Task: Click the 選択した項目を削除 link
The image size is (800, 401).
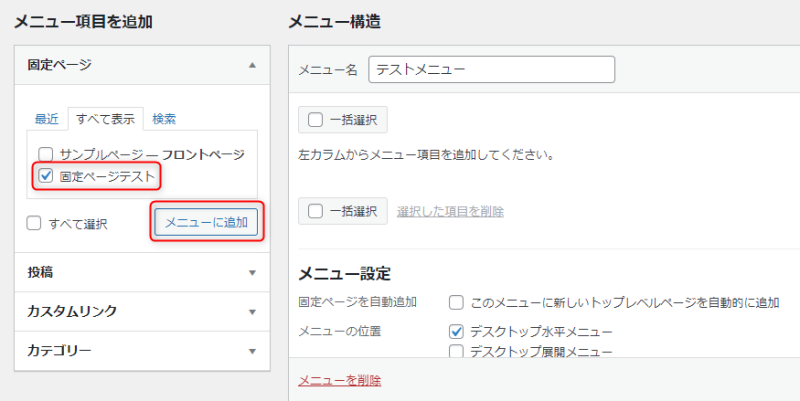Action: coord(450,211)
